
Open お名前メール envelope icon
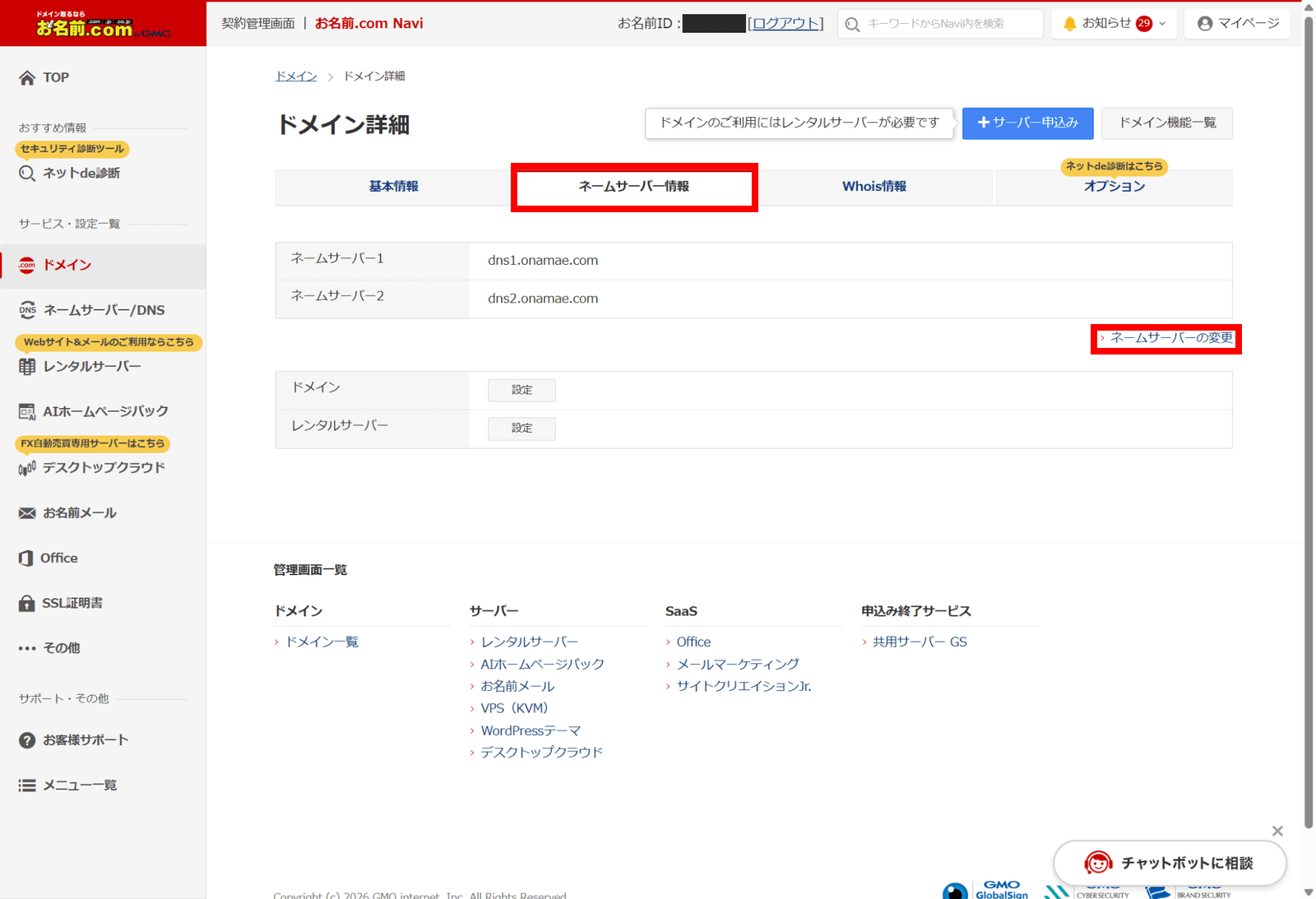point(27,513)
